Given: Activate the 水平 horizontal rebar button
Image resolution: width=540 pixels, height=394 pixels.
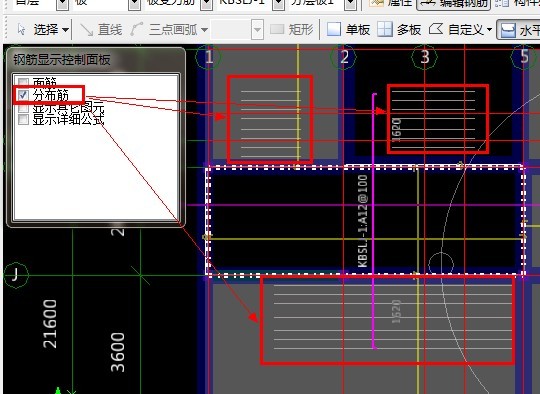Looking at the screenshot, I should (x=518, y=30).
